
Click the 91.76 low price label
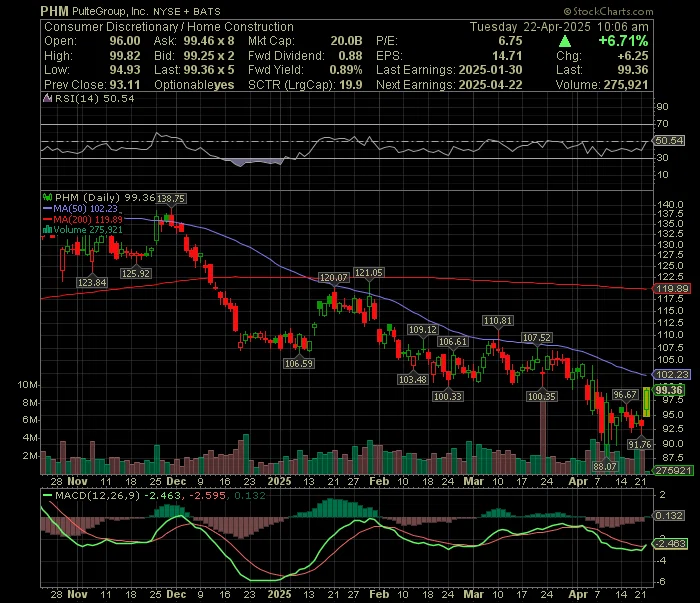coord(640,444)
